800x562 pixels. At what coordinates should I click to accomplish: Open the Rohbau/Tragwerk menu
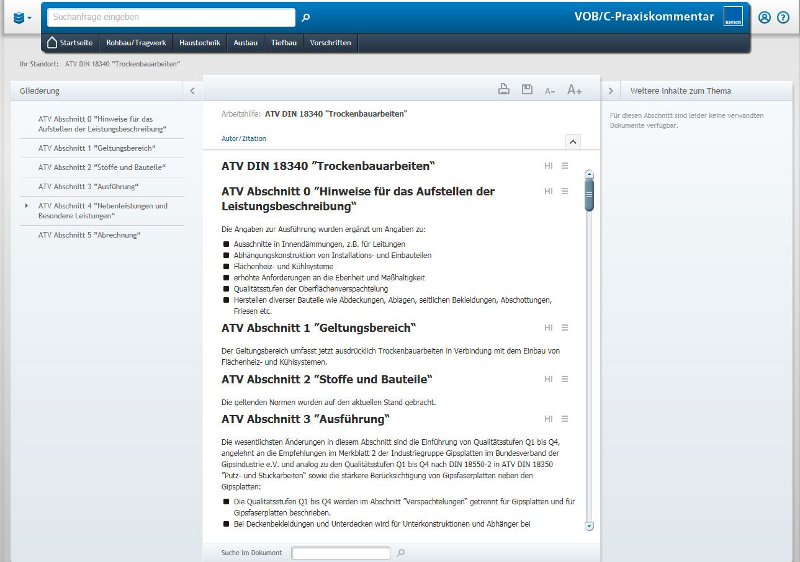coord(136,43)
